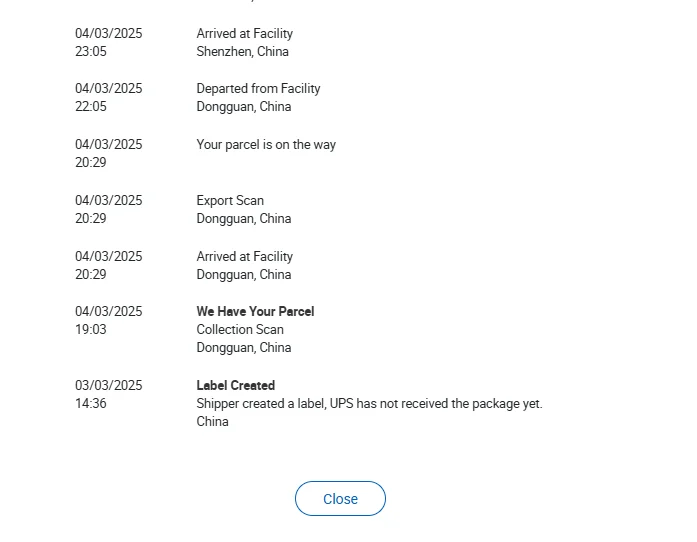
Task: Click "China" location under Label Created
Action: (x=212, y=421)
